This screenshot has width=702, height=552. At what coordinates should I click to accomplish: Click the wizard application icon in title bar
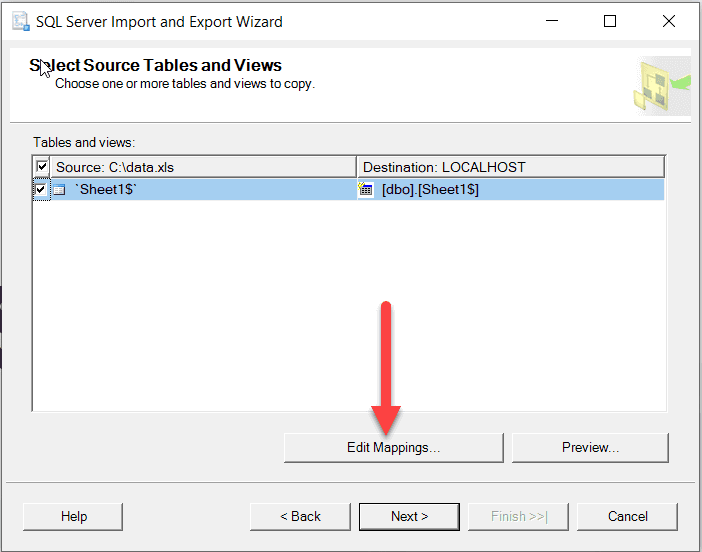pyautogui.click(x=18, y=21)
